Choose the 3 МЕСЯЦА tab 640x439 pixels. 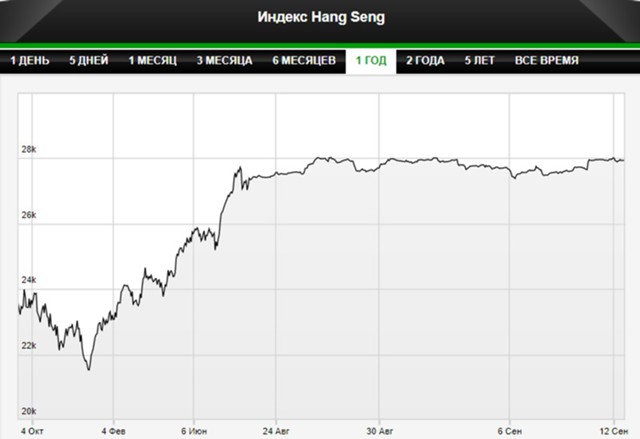coord(224,61)
